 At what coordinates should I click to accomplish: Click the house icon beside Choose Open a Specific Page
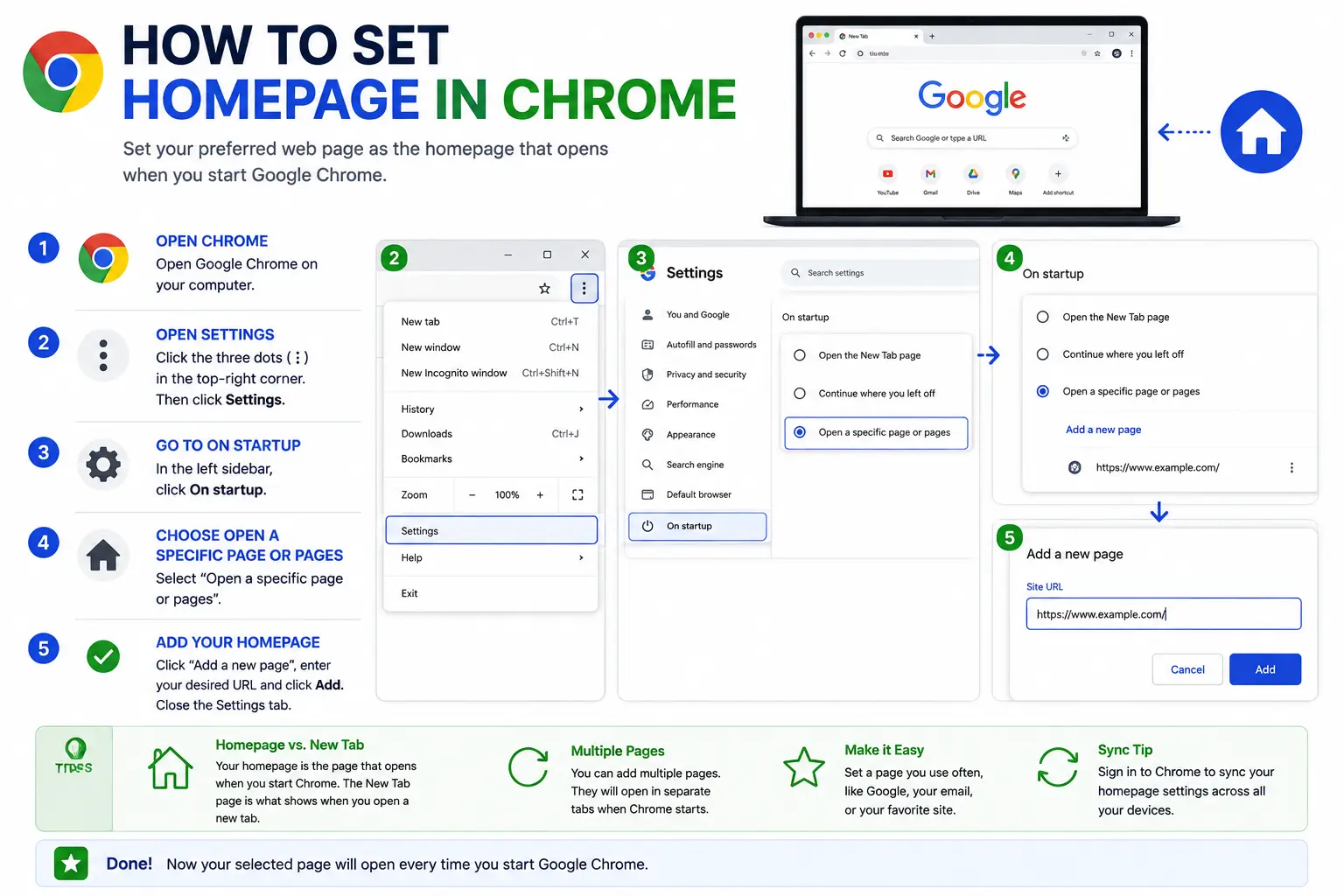pos(103,555)
